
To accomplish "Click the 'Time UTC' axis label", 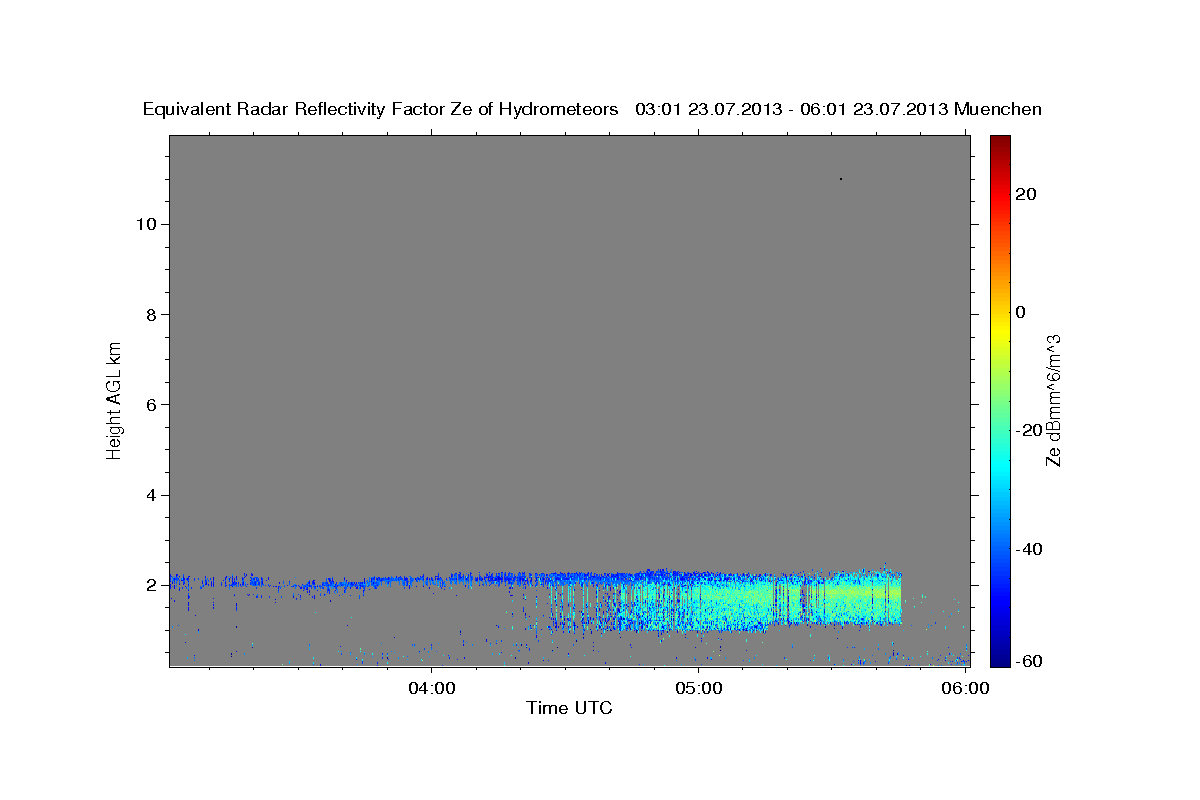I will [569, 708].
